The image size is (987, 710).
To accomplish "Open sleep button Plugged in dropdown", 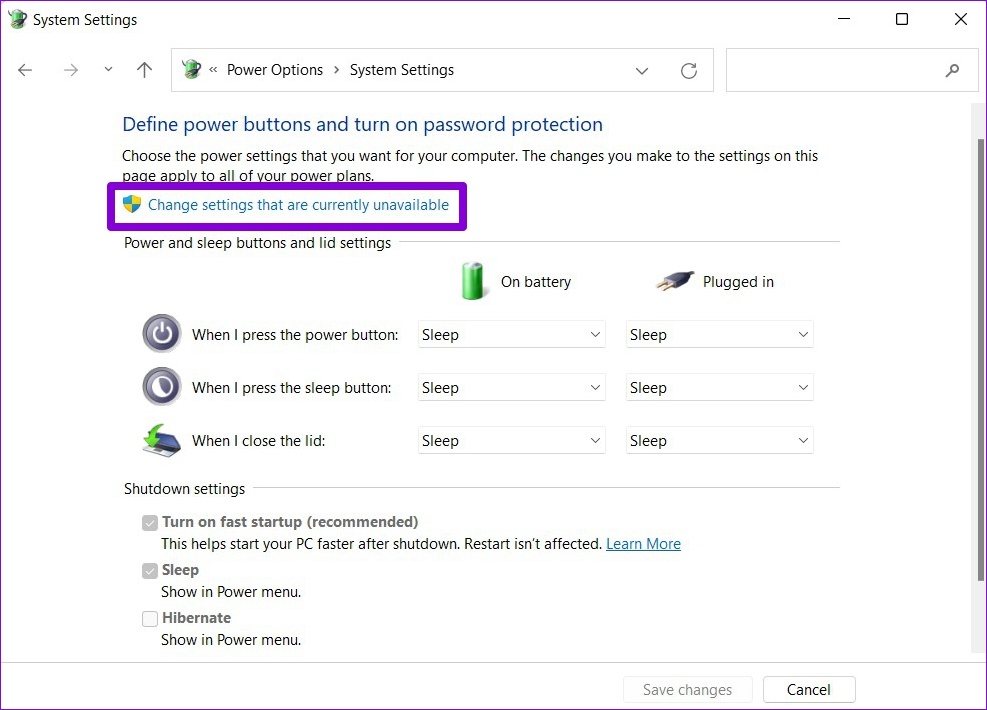I will tap(719, 388).
